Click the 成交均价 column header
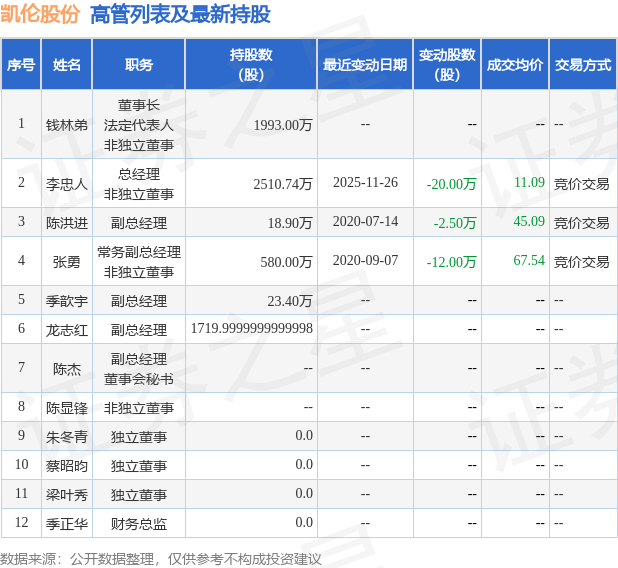 [515, 64]
